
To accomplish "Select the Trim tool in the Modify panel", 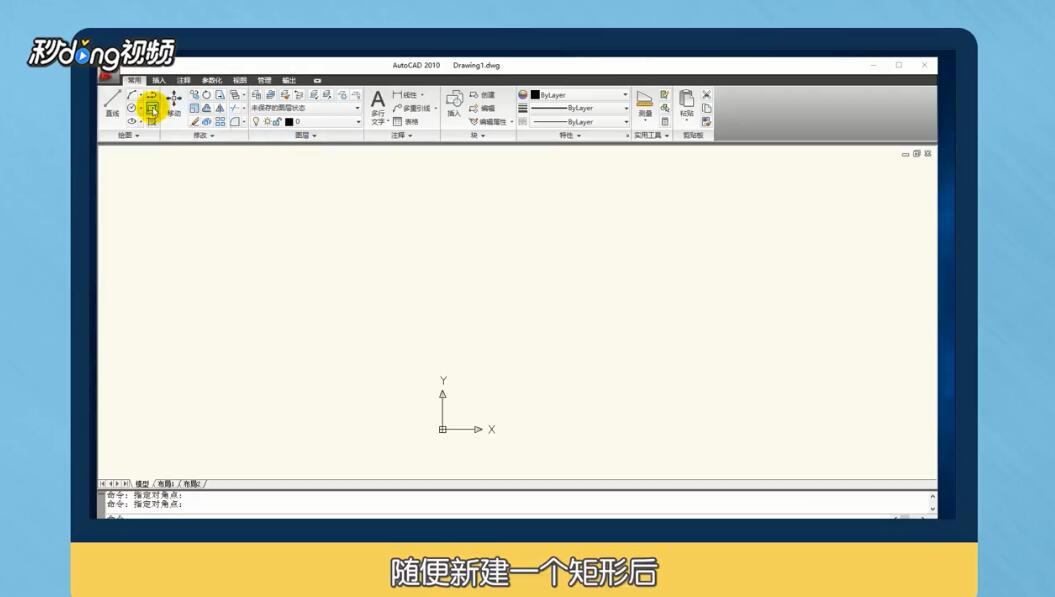I will [233, 108].
